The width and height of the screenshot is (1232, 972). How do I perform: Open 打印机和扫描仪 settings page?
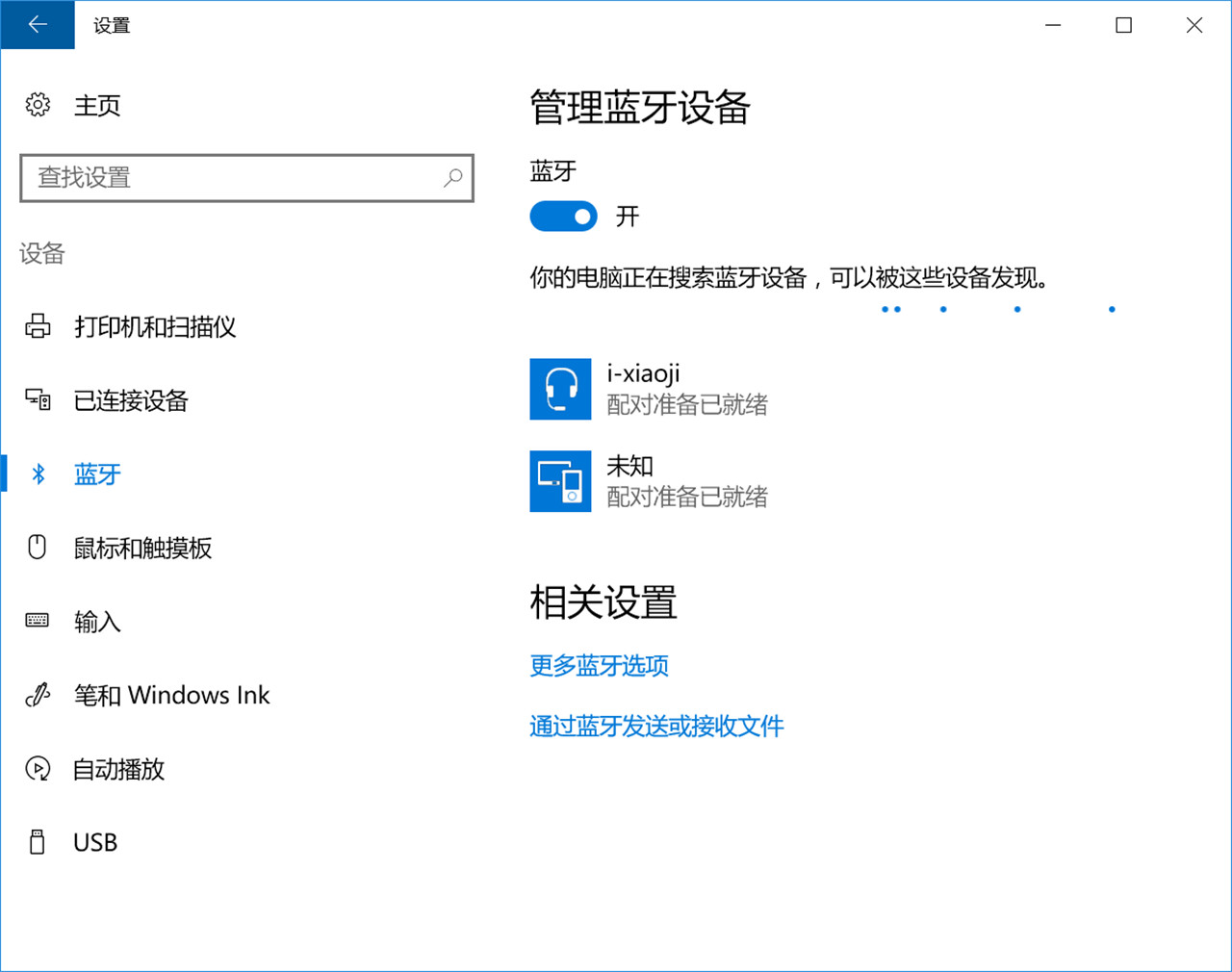click(155, 327)
